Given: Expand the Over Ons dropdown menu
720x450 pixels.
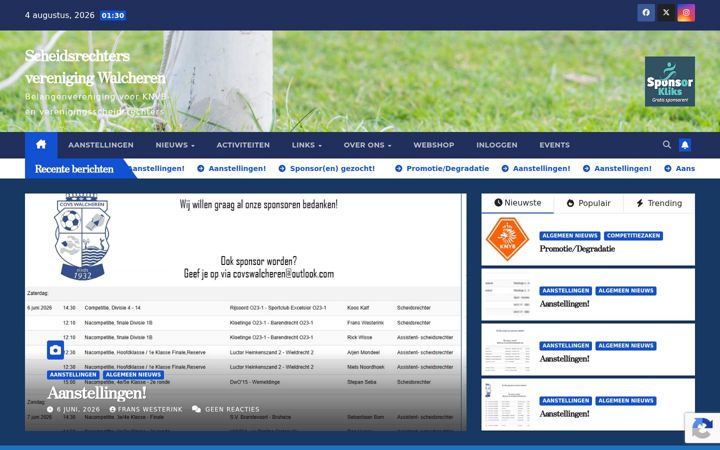Looking at the screenshot, I should (x=367, y=145).
